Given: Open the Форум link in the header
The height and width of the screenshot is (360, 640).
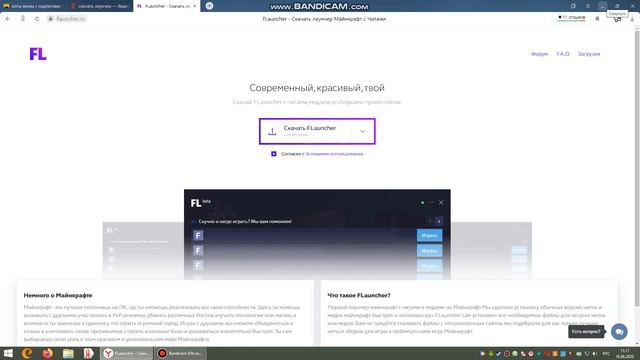Looking at the screenshot, I should pyautogui.click(x=539, y=54).
